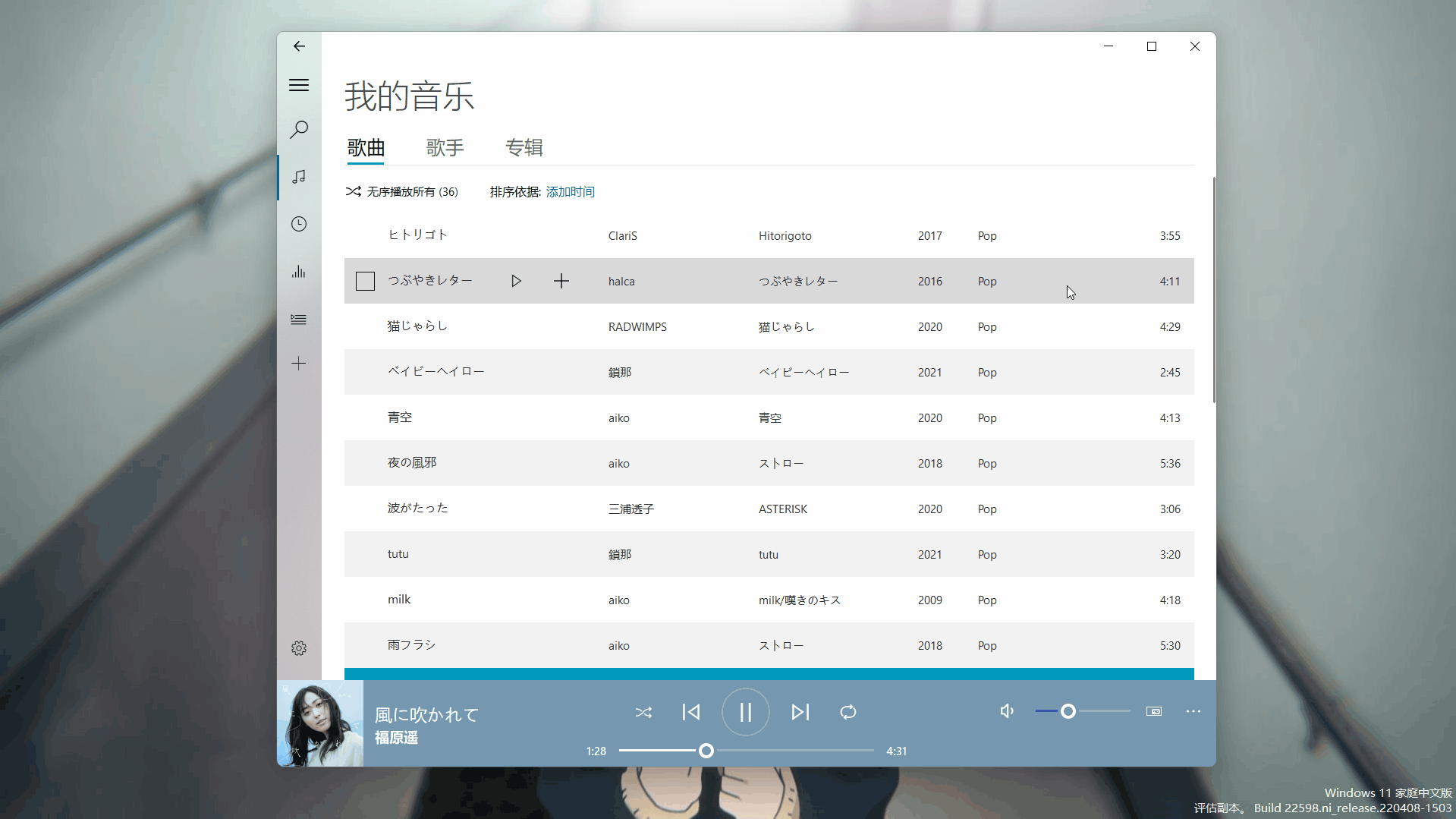Viewport: 1456px width, 819px height.
Task: Switch to mini player mode
Action: click(1153, 711)
